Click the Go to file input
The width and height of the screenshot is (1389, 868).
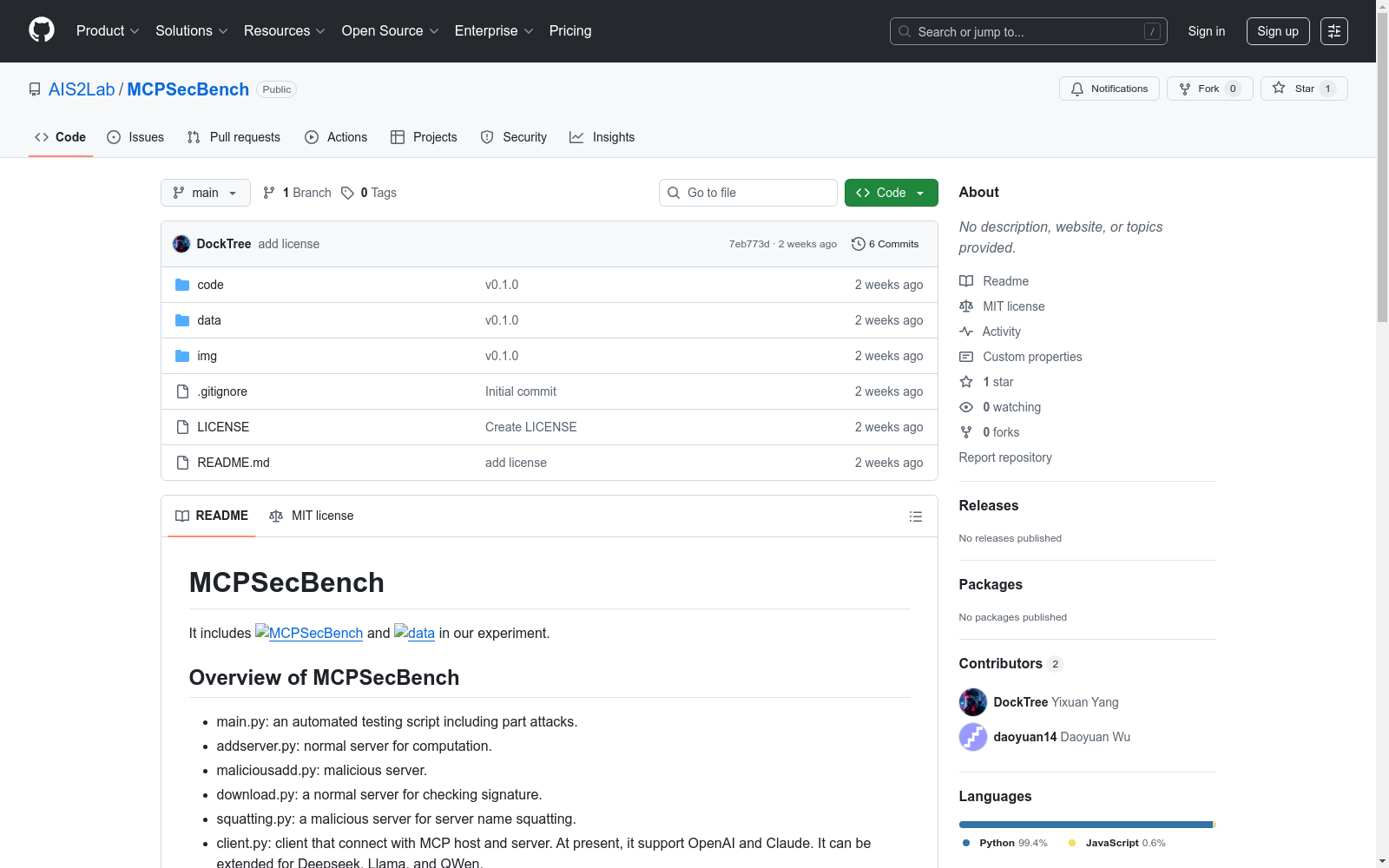point(748,193)
